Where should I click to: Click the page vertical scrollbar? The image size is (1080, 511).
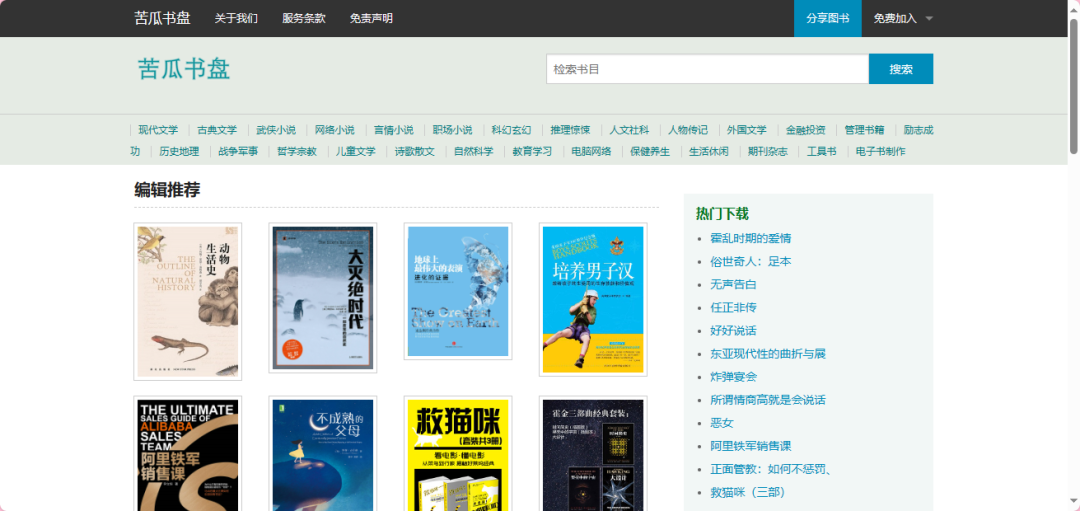(1073, 90)
